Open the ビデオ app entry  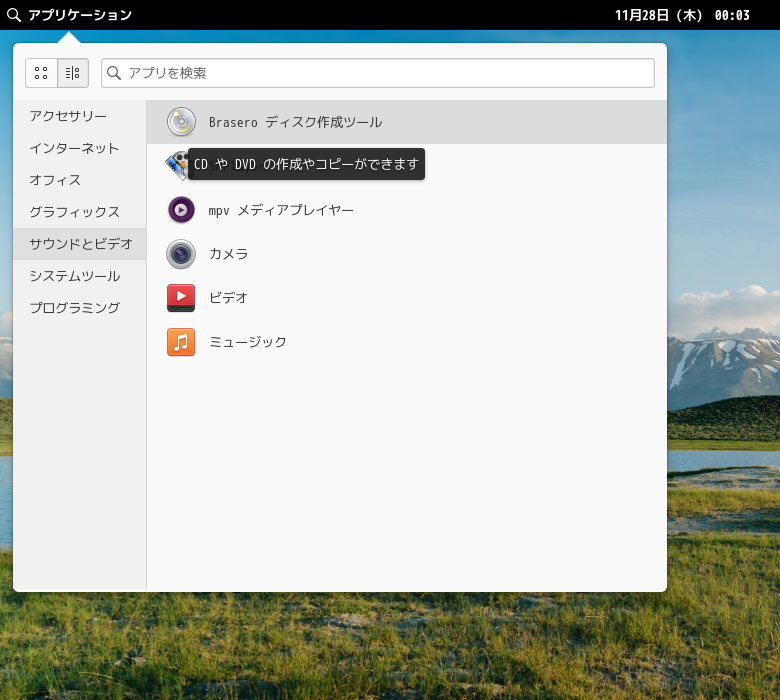pos(406,298)
